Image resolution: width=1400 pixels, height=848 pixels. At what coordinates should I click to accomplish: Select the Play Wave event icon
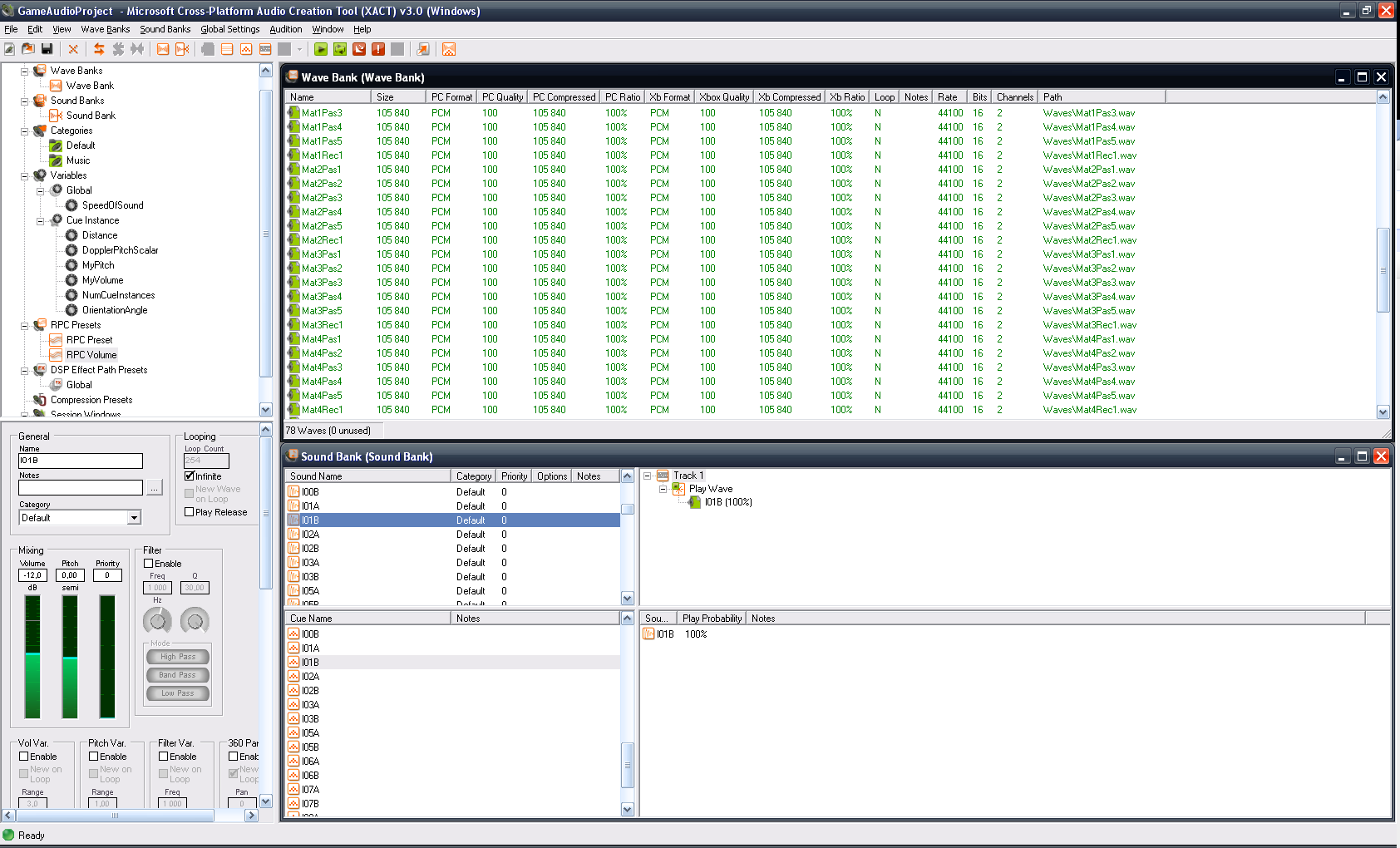678,489
